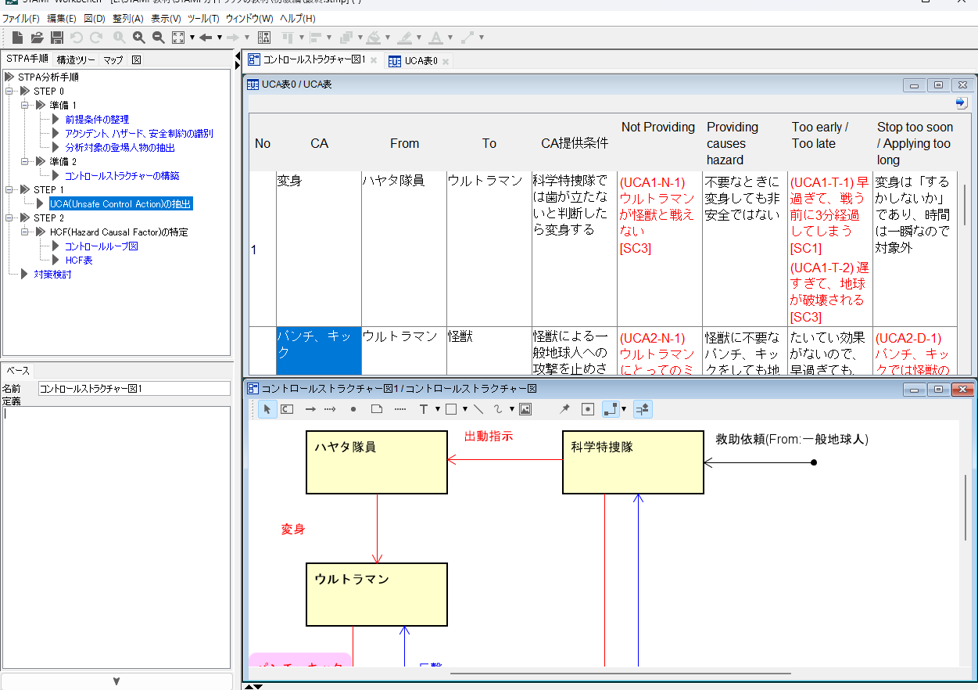Toggle the align-guides button in diagram toolbar

coord(642,409)
